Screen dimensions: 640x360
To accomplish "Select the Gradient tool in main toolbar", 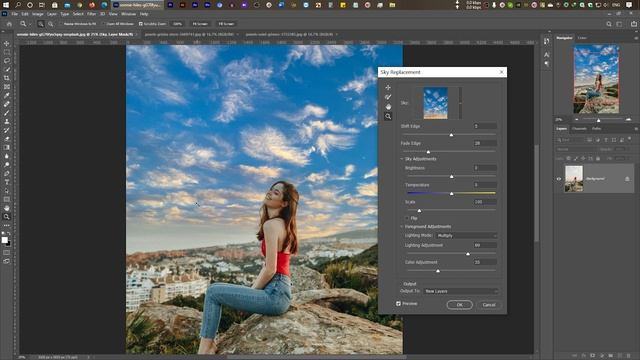I will tap(7, 147).
